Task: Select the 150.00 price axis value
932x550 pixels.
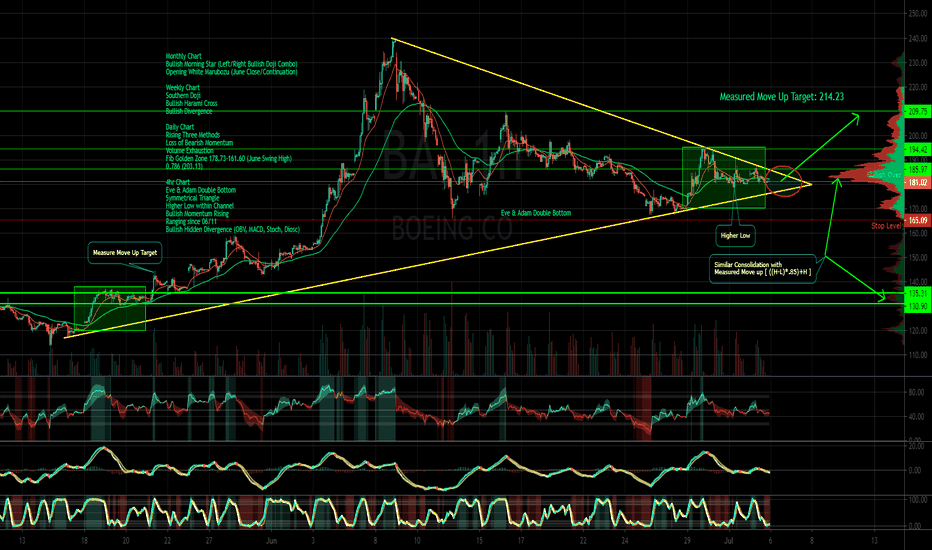Action: (x=918, y=257)
